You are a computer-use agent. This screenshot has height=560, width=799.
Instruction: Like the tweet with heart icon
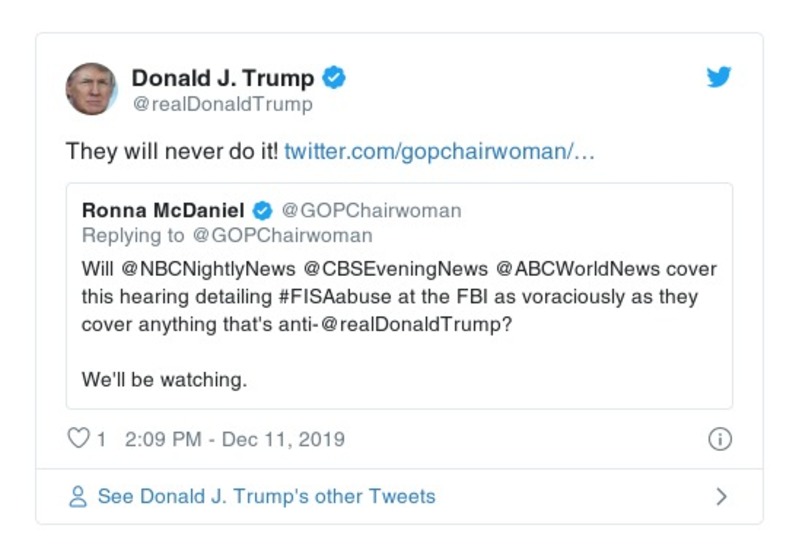click(x=77, y=439)
